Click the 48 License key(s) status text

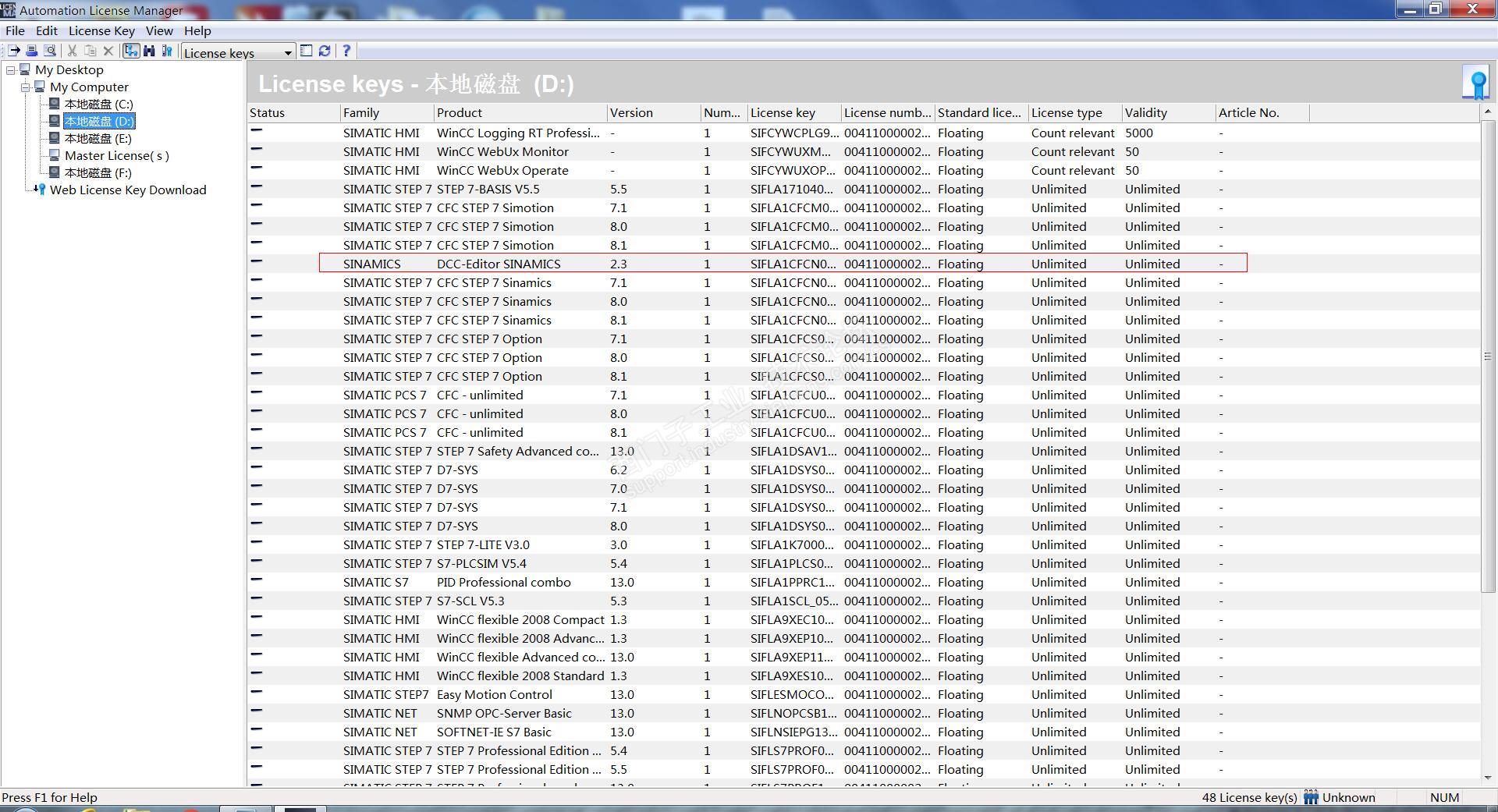point(1249,797)
